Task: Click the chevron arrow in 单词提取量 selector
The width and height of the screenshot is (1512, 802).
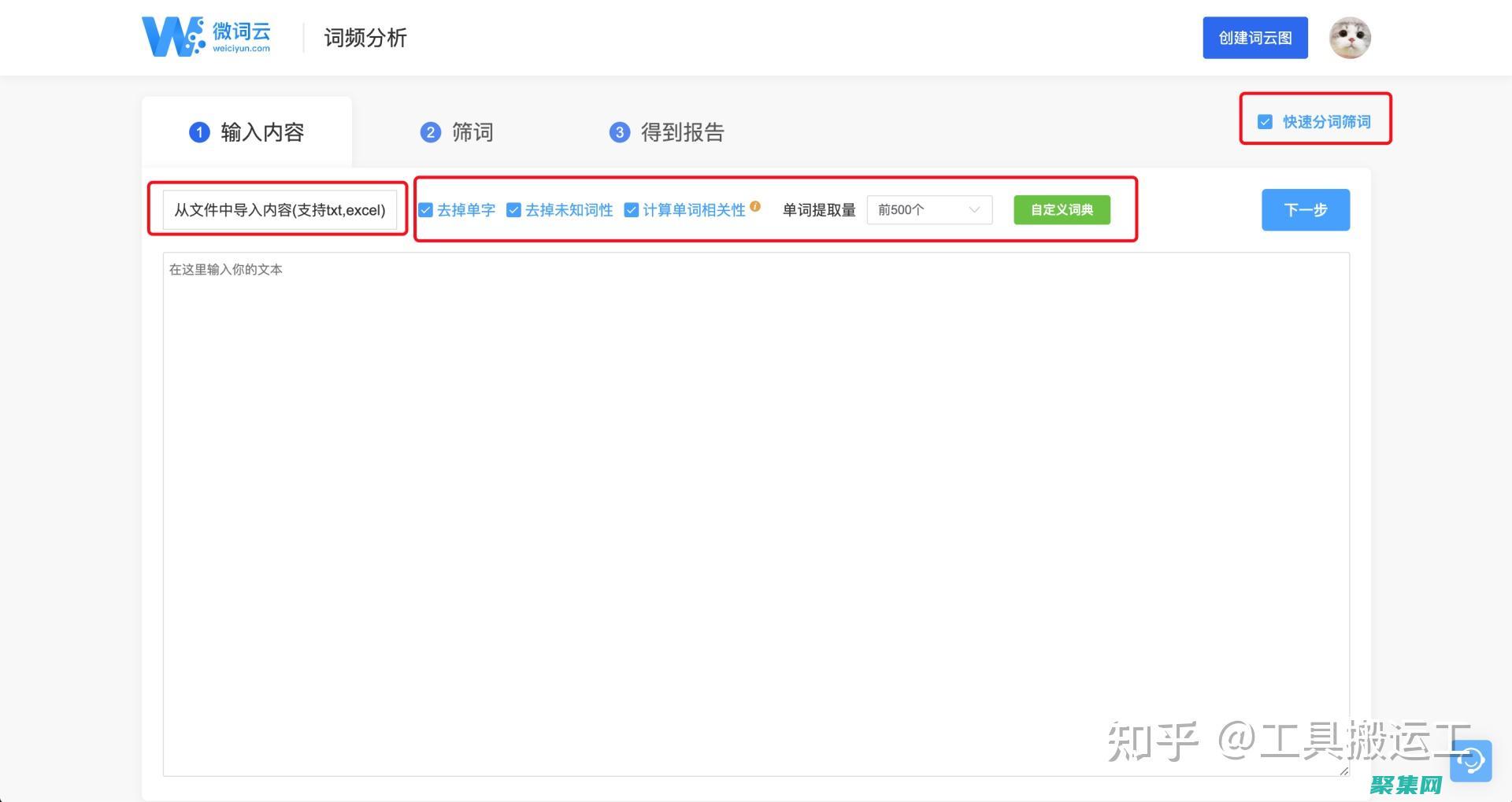Action: (x=977, y=209)
